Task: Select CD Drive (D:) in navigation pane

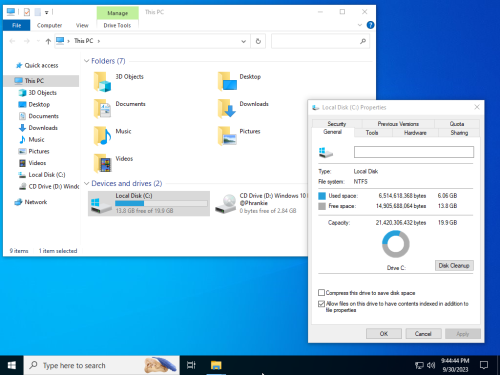Action: (x=49, y=186)
